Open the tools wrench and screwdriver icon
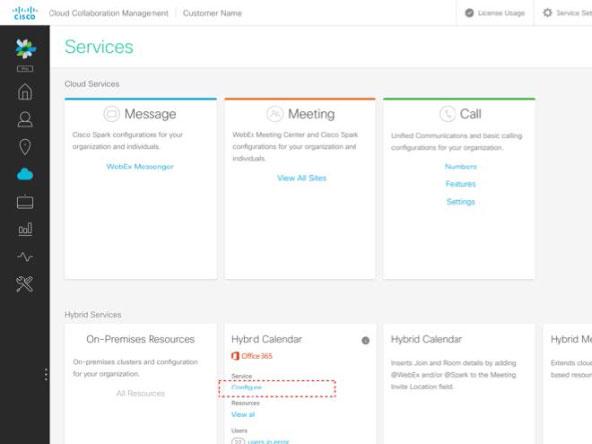The width and height of the screenshot is (592, 444). pos(25,284)
